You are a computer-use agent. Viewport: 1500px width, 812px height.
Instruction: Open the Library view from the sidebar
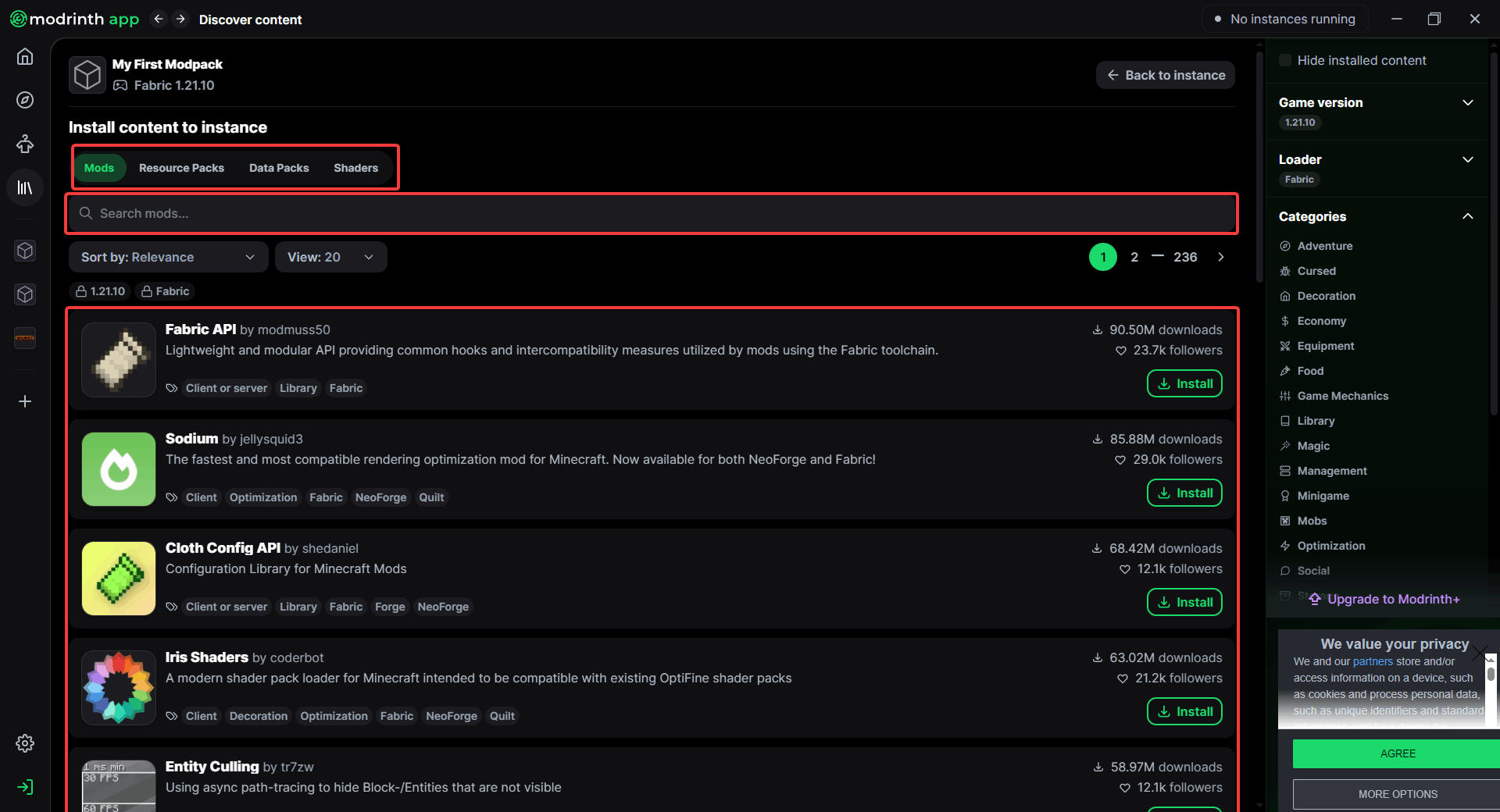click(x=25, y=187)
